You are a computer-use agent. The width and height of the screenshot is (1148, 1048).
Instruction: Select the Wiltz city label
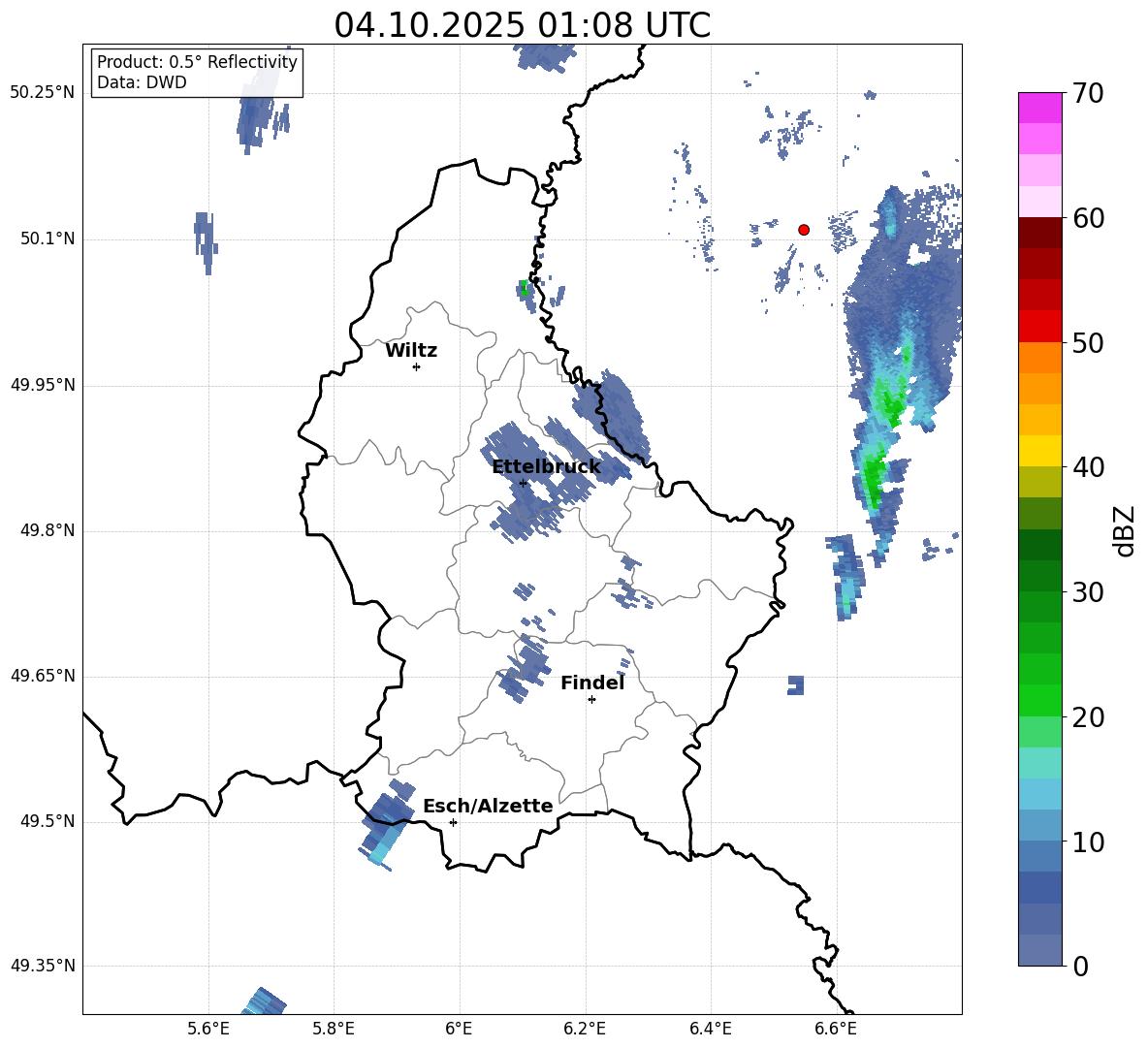click(411, 351)
